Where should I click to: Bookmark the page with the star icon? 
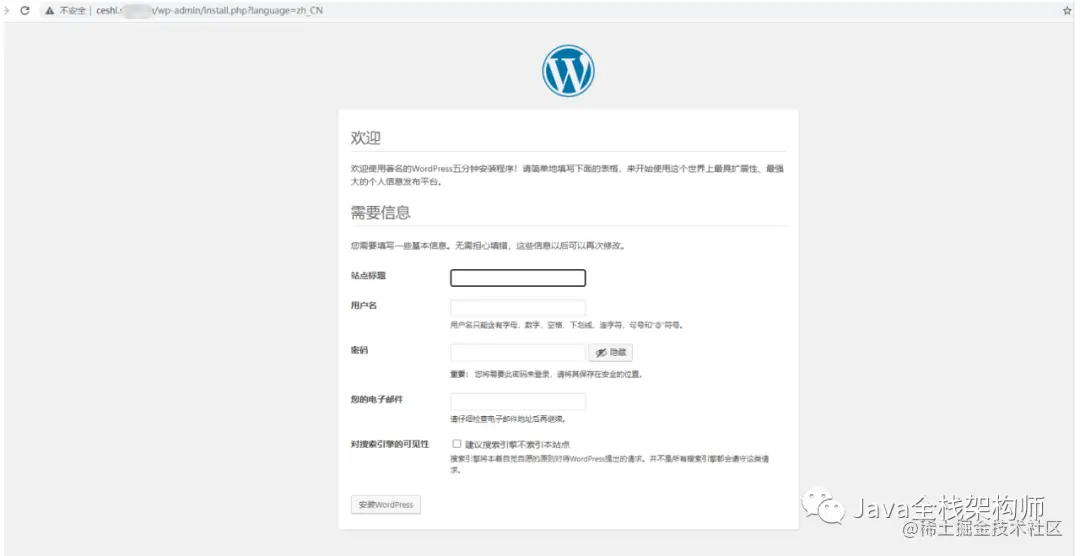click(1068, 10)
